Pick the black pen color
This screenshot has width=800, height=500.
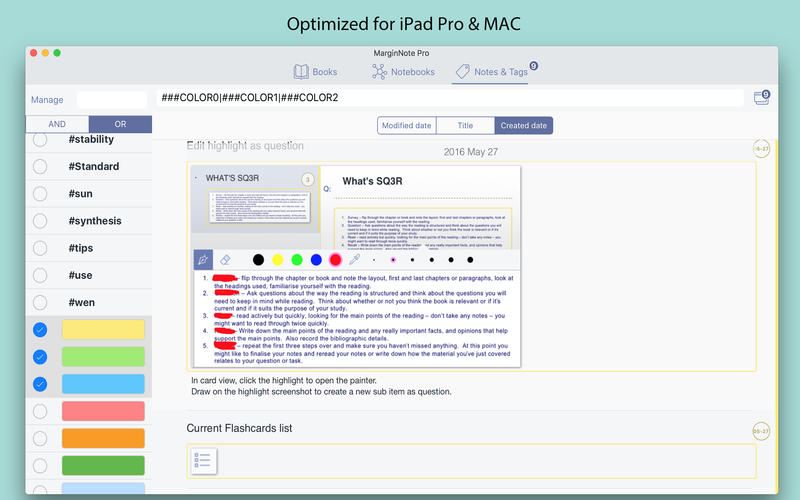(x=259, y=260)
